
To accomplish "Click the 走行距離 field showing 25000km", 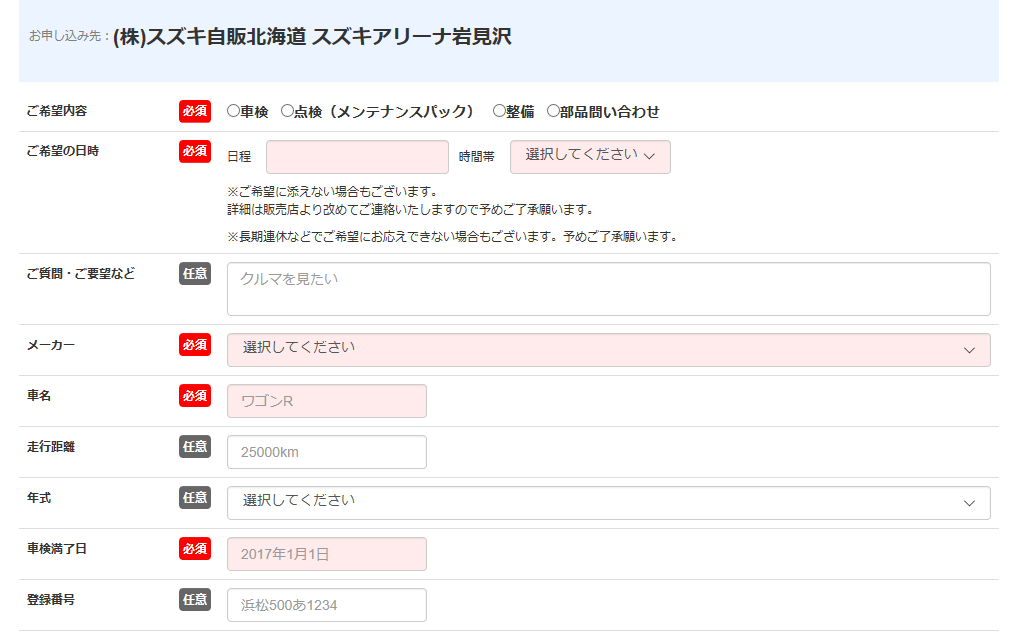I will coord(327,452).
